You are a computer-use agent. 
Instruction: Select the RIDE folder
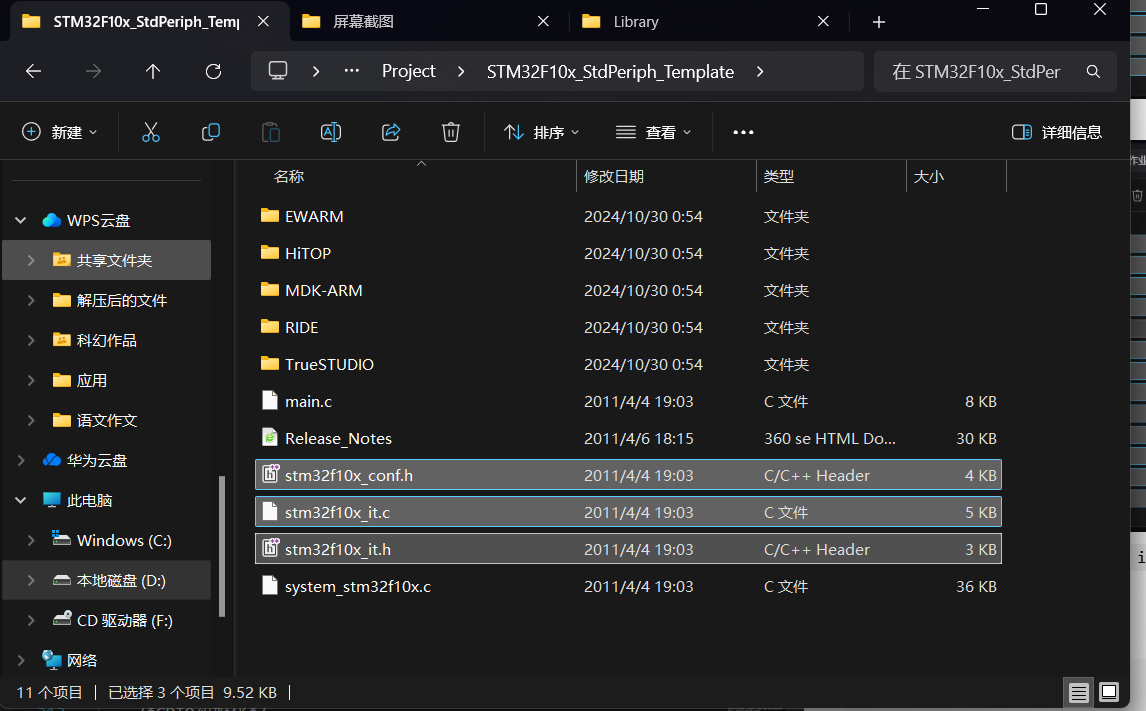(628, 327)
